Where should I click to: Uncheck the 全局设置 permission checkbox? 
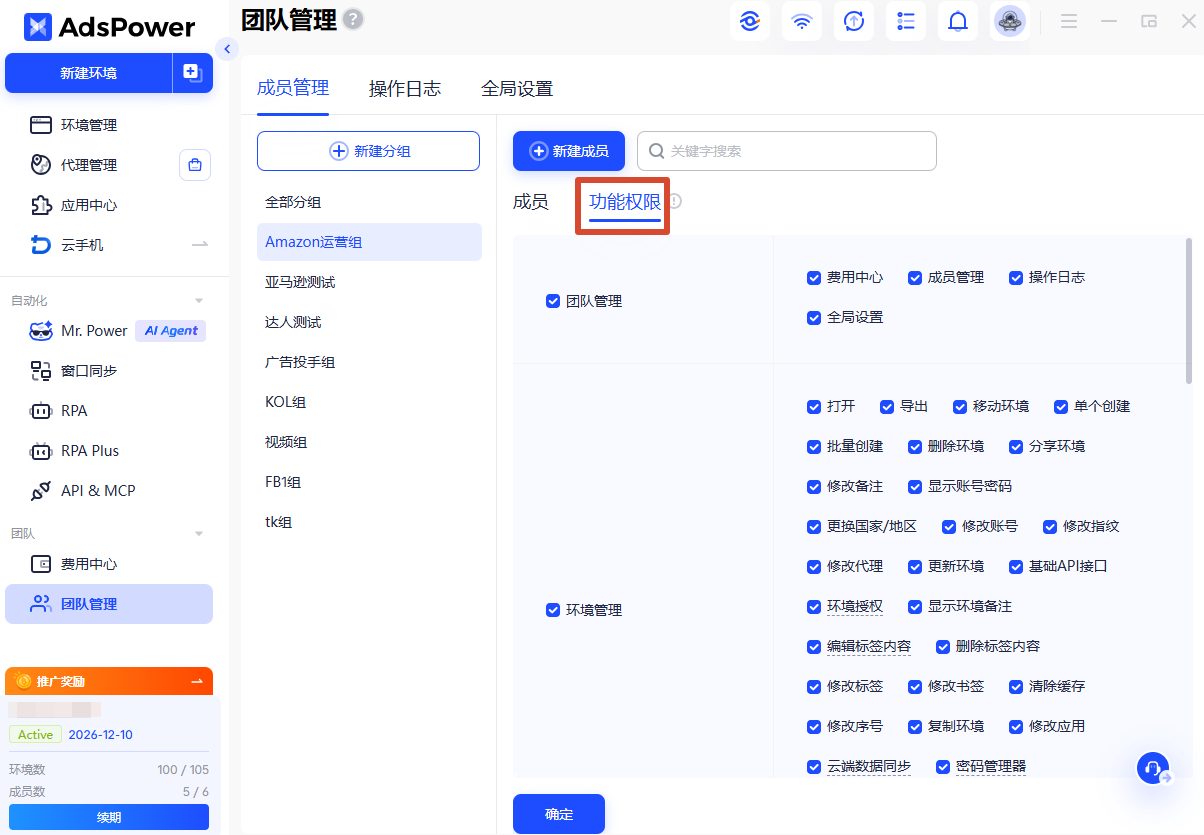click(x=814, y=318)
